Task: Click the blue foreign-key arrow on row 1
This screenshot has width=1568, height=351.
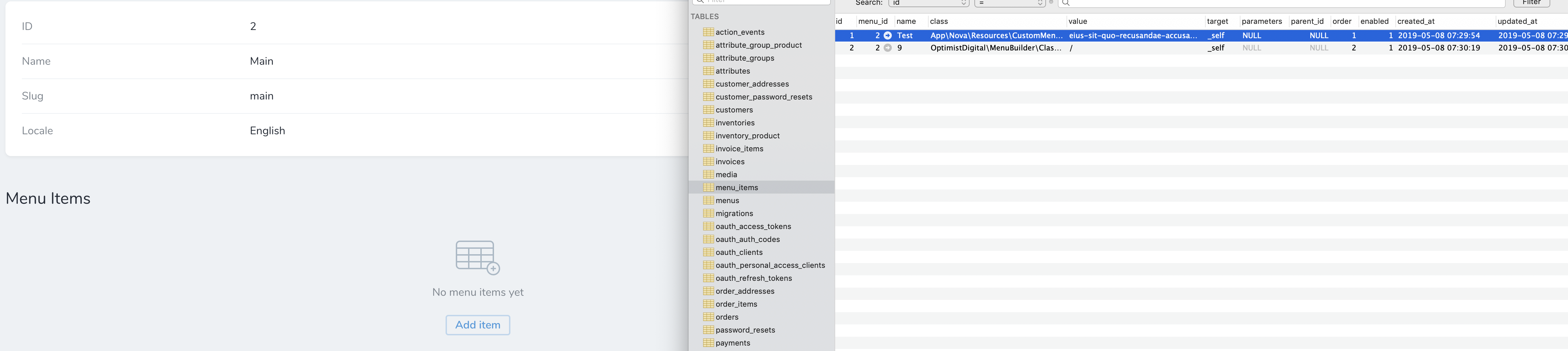Action: (x=887, y=35)
